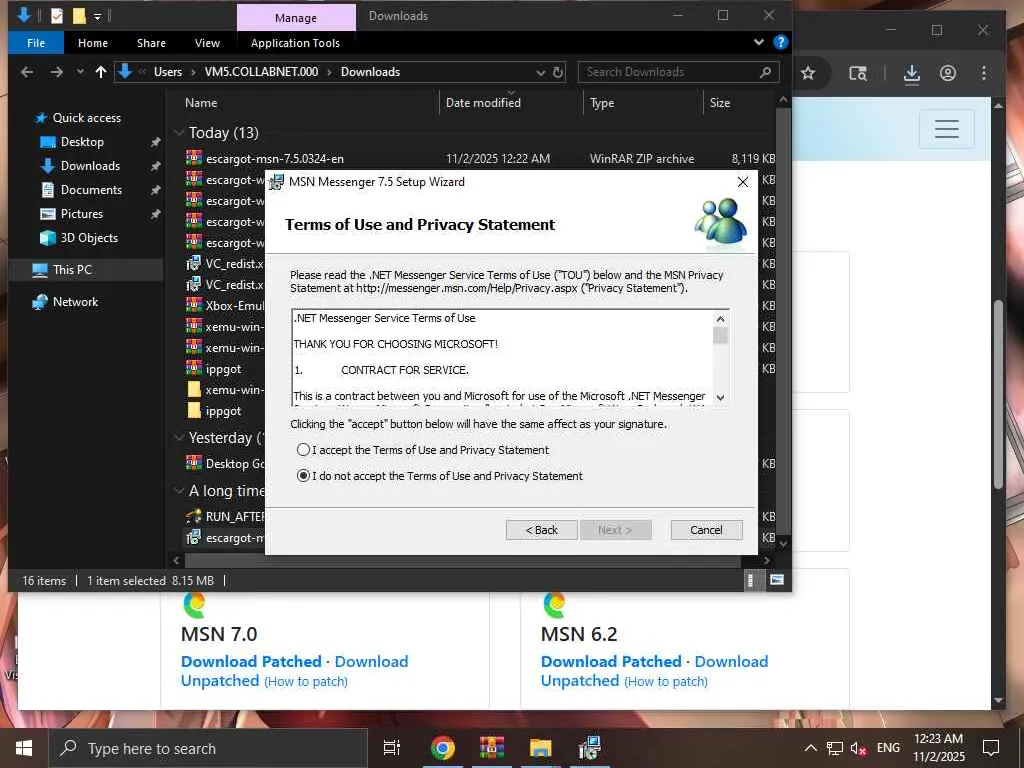The height and width of the screenshot is (768, 1024).
Task: Click the Search Downloads field
Action: coord(669,72)
